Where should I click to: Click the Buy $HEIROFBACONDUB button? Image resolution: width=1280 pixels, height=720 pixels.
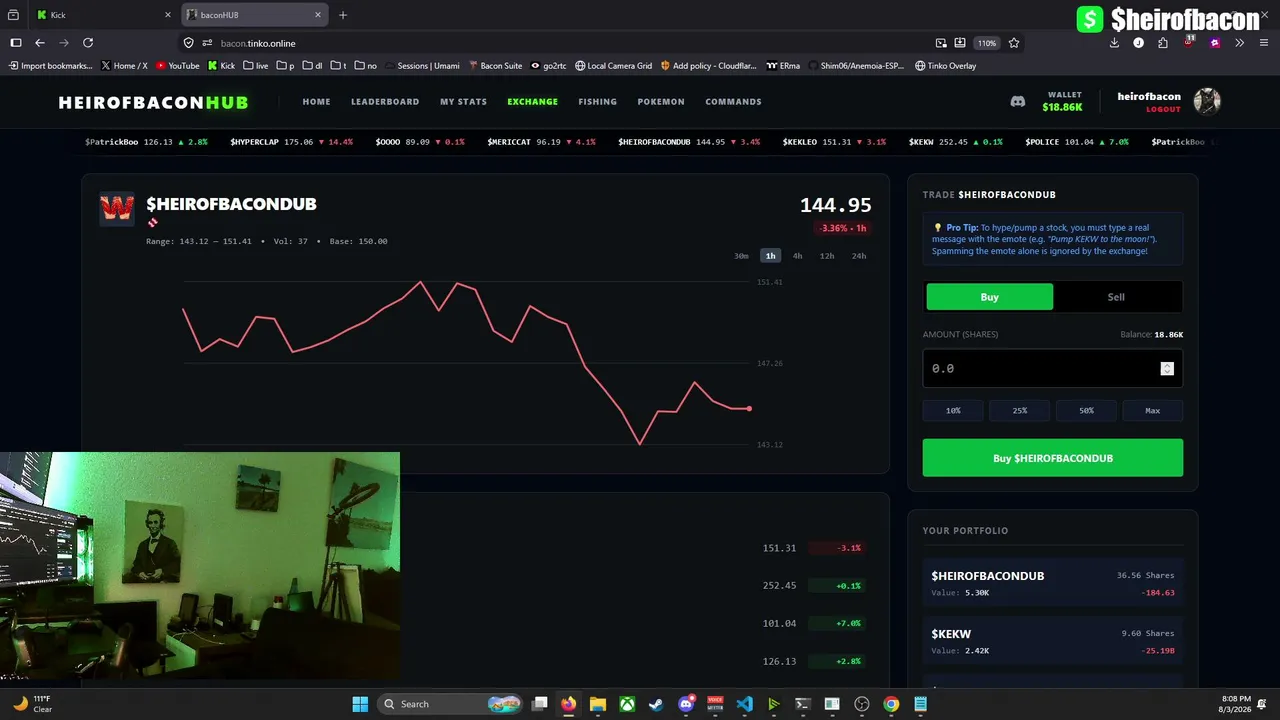tap(1053, 458)
